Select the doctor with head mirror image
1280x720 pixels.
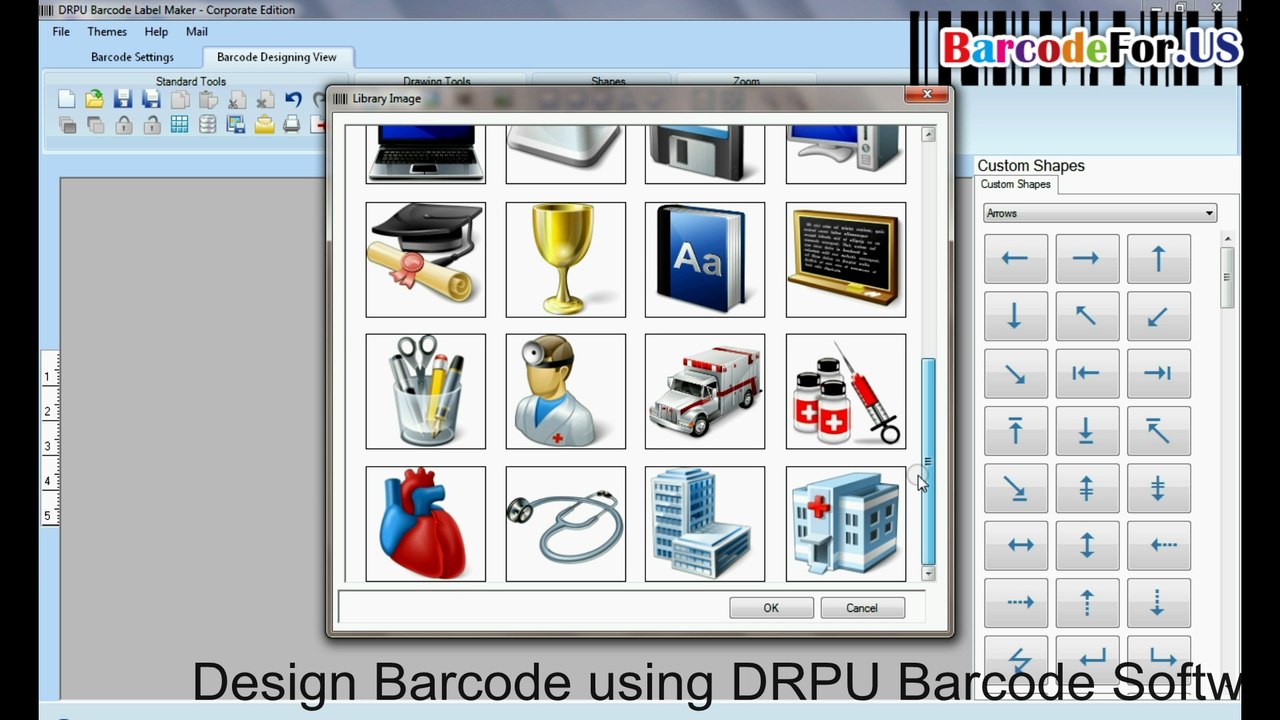[566, 391]
